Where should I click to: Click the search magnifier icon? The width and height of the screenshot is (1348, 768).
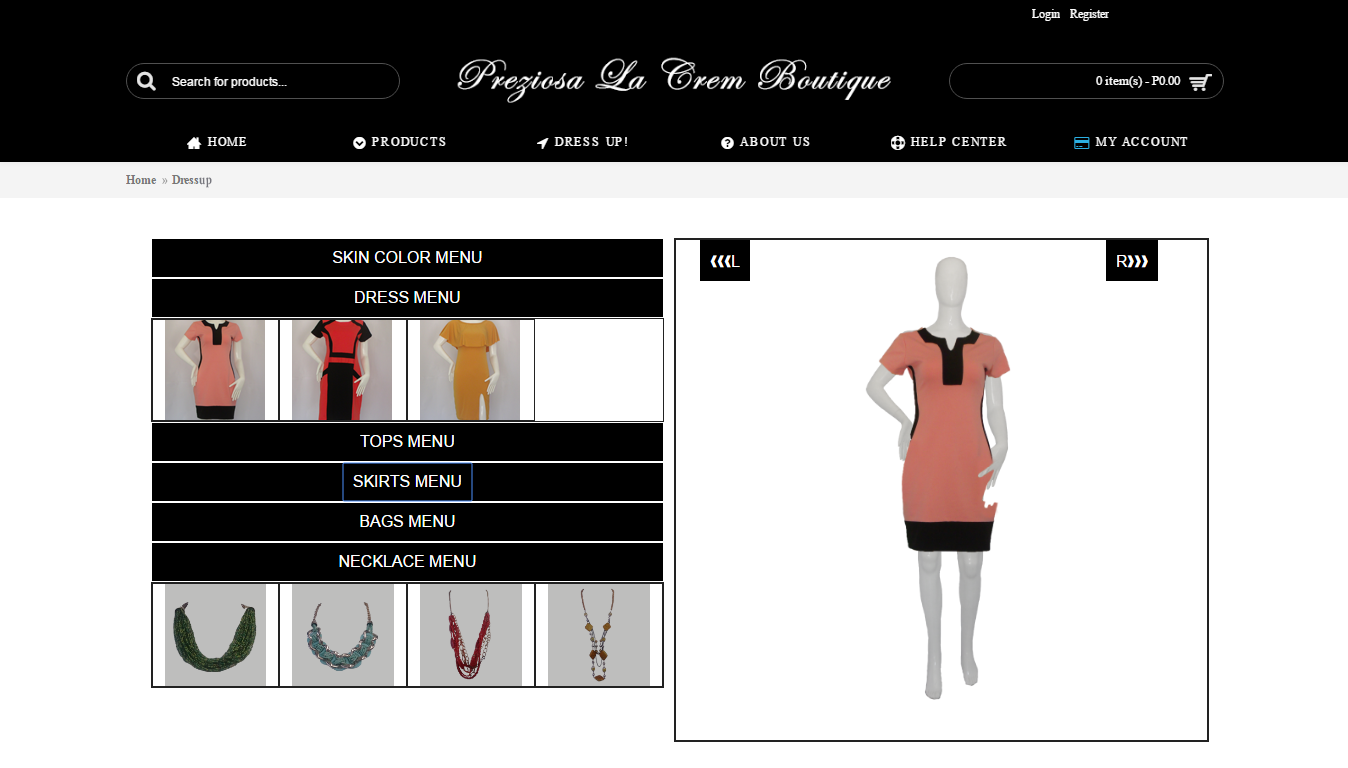click(147, 81)
